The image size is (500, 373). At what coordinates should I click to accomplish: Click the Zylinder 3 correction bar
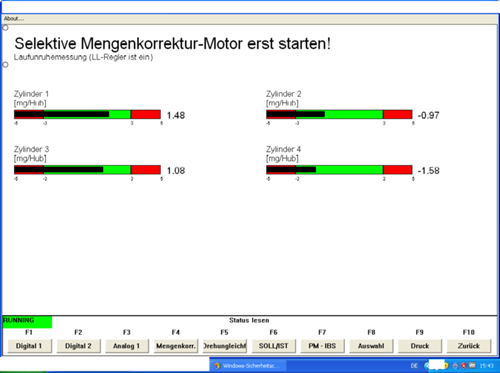(x=87, y=170)
